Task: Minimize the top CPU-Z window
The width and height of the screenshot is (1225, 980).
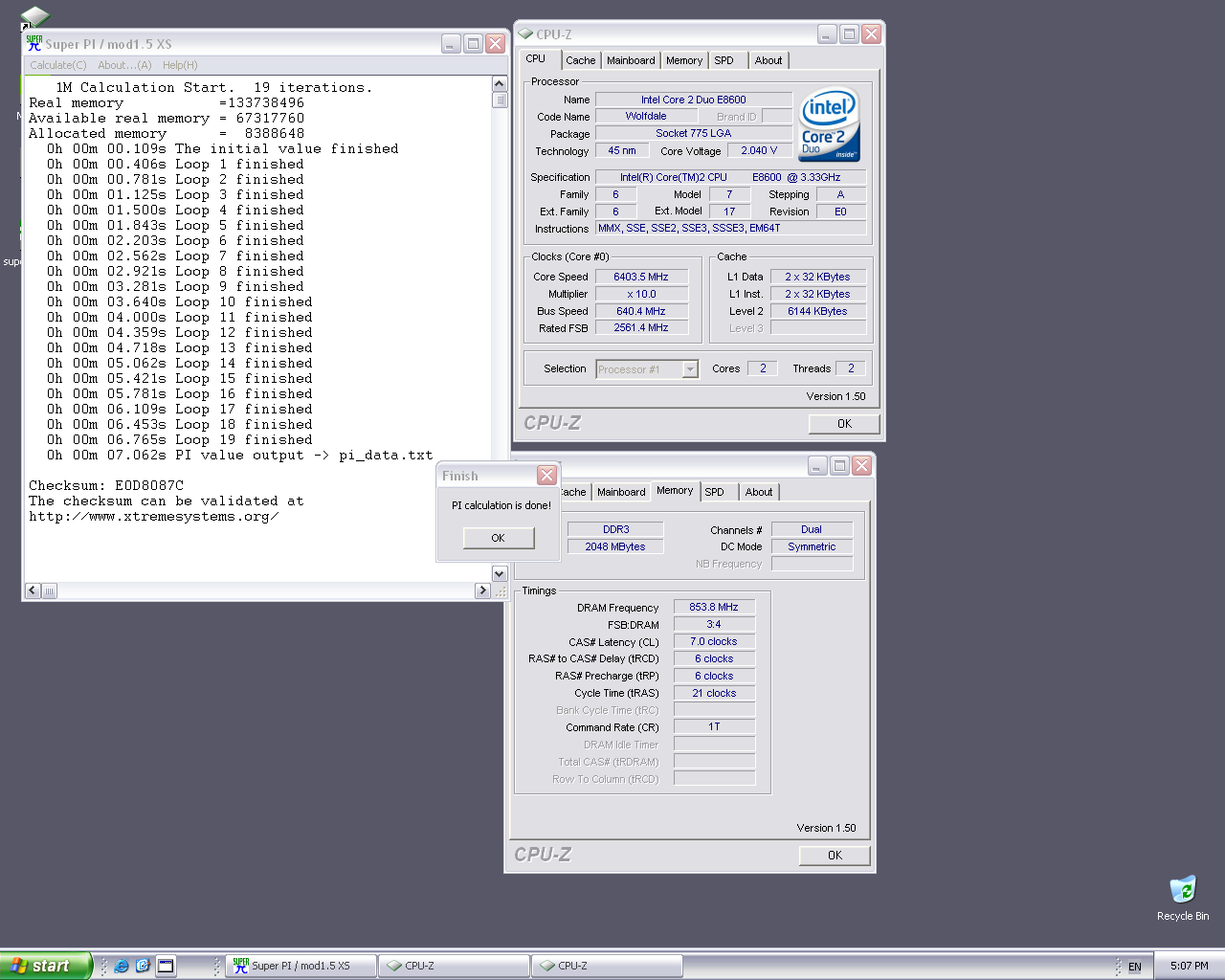Action: pyautogui.click(x=827, y=33)
